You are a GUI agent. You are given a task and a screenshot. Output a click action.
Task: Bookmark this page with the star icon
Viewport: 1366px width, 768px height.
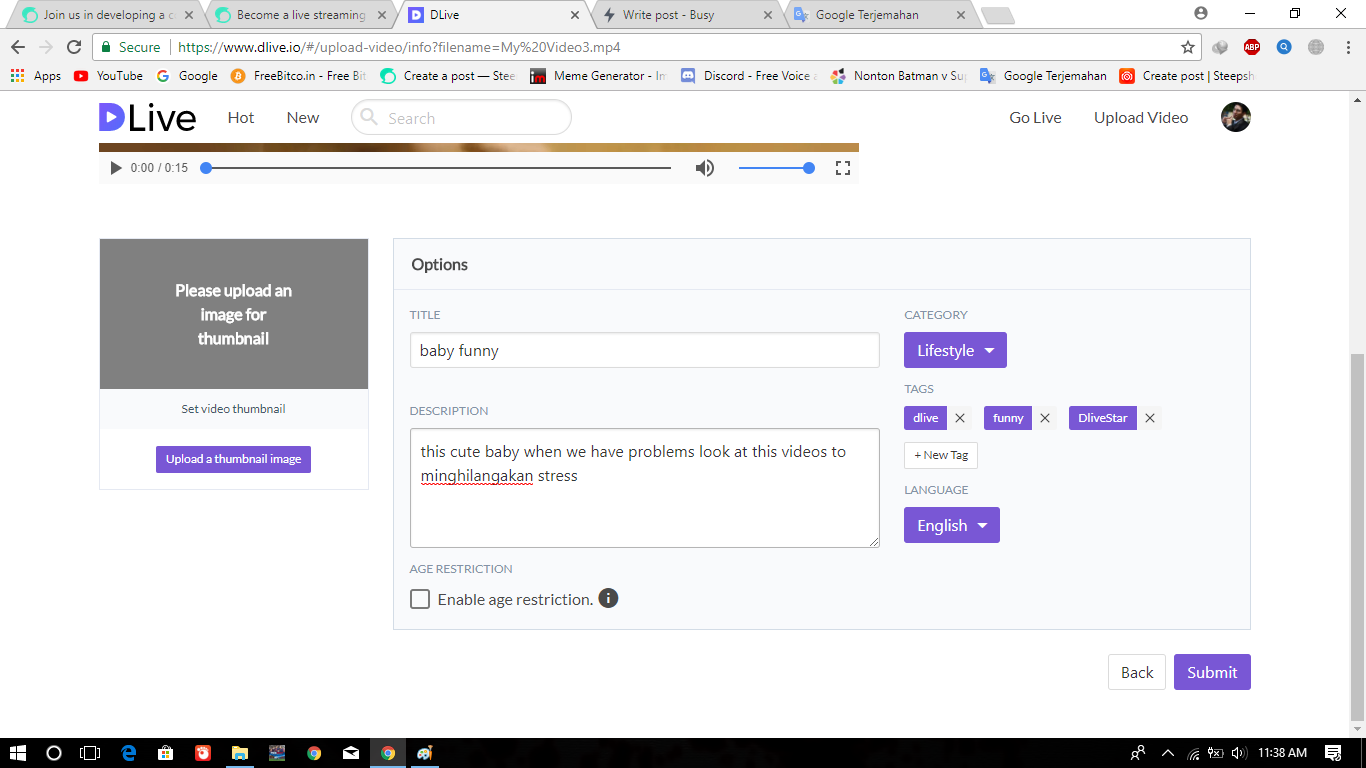(1188, 47)
